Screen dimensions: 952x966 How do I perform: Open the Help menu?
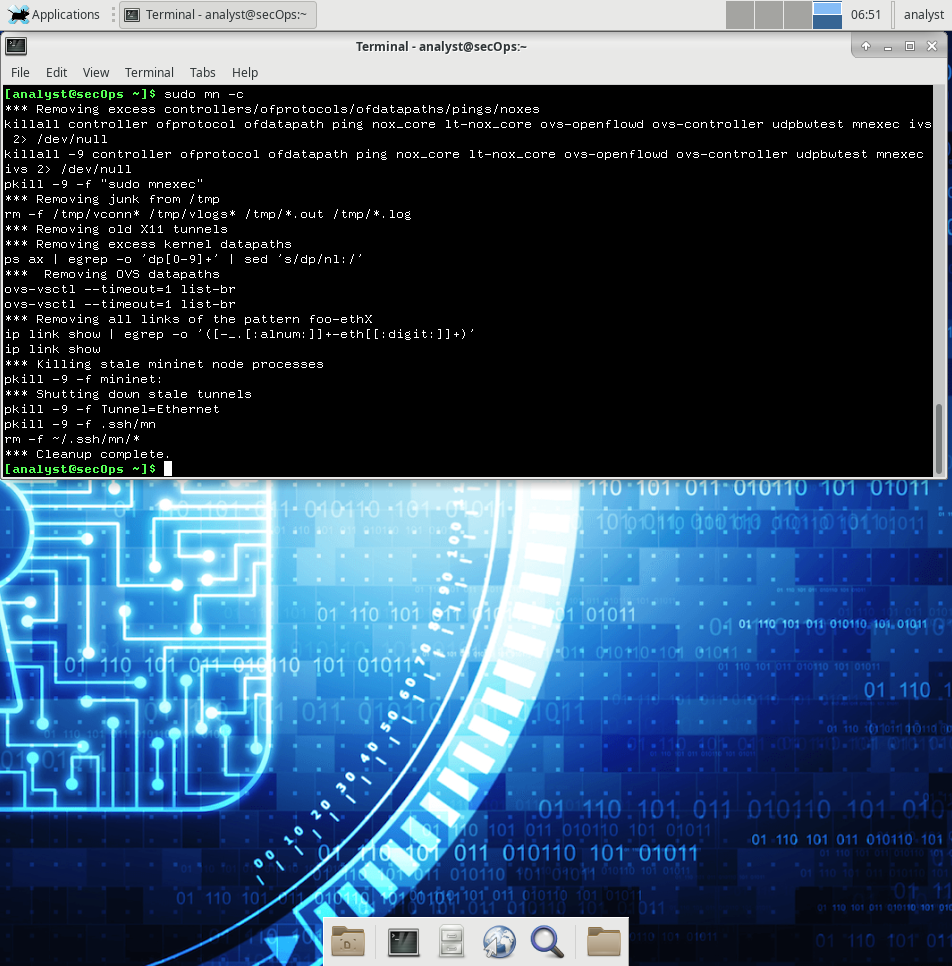(x=245, y=73)
